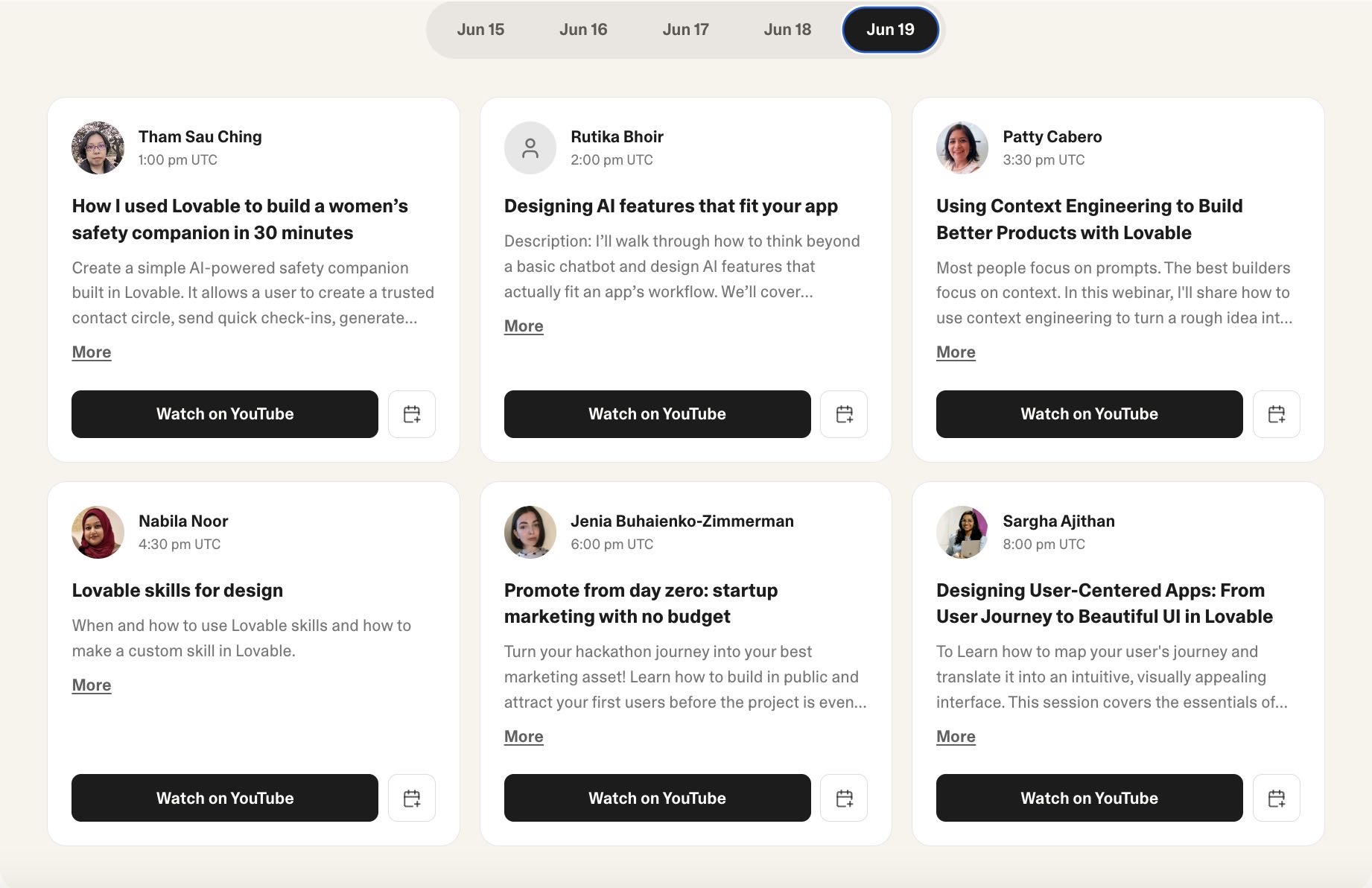Expand More under Lovable skills for design
The width and height of the screenshot is (1372, 888).
click(92, 685)
